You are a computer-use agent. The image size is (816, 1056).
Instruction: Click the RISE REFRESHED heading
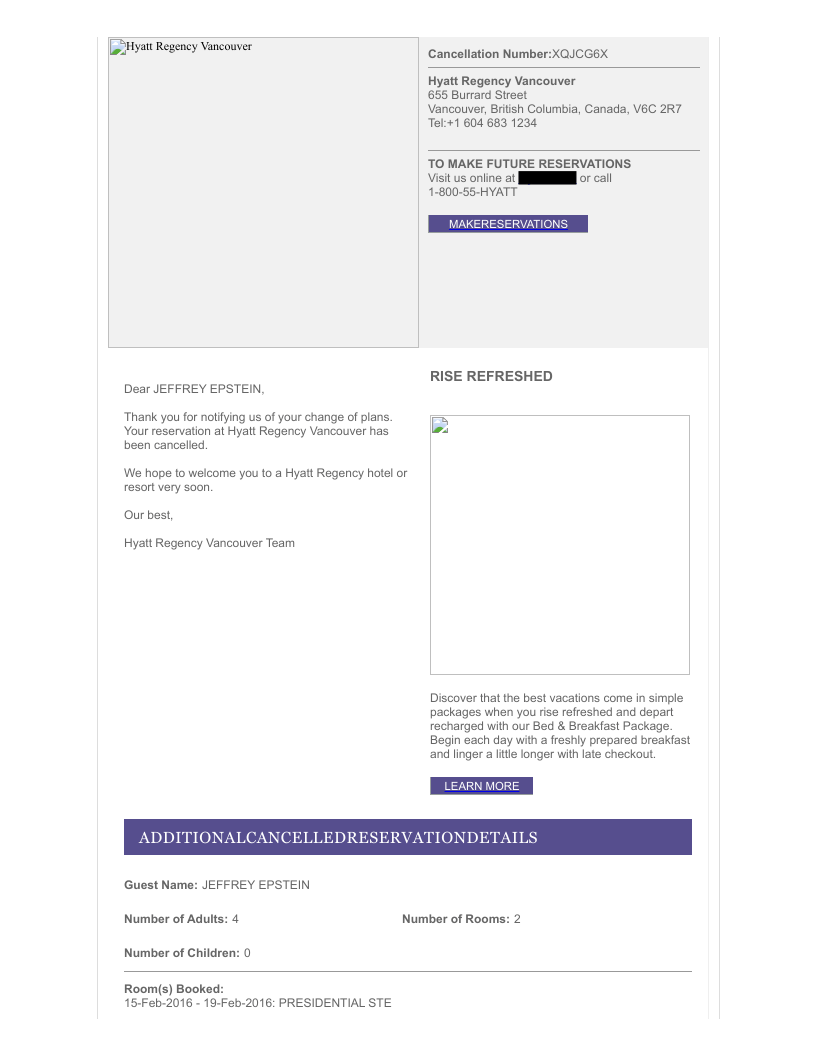(491, 376)
